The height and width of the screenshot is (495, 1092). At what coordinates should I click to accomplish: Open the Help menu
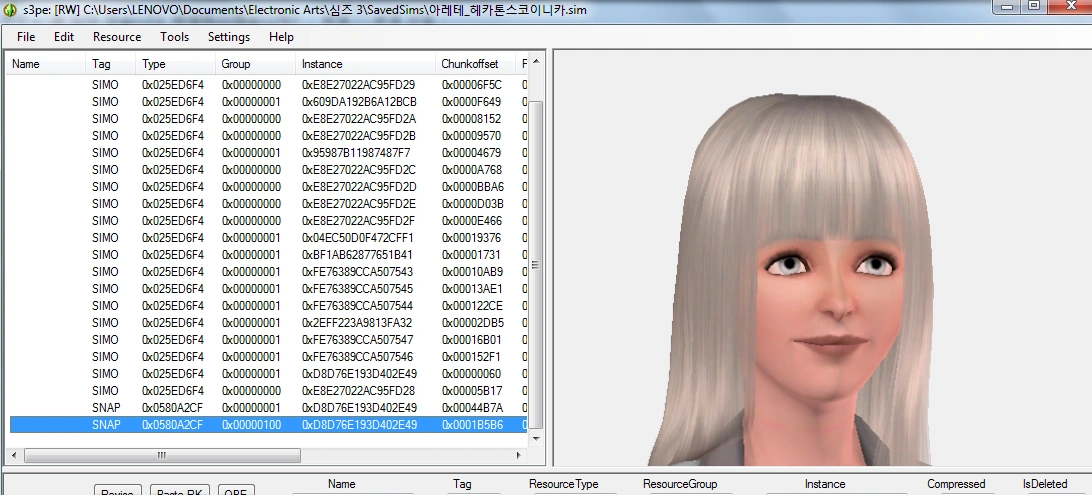click(281, 37)
